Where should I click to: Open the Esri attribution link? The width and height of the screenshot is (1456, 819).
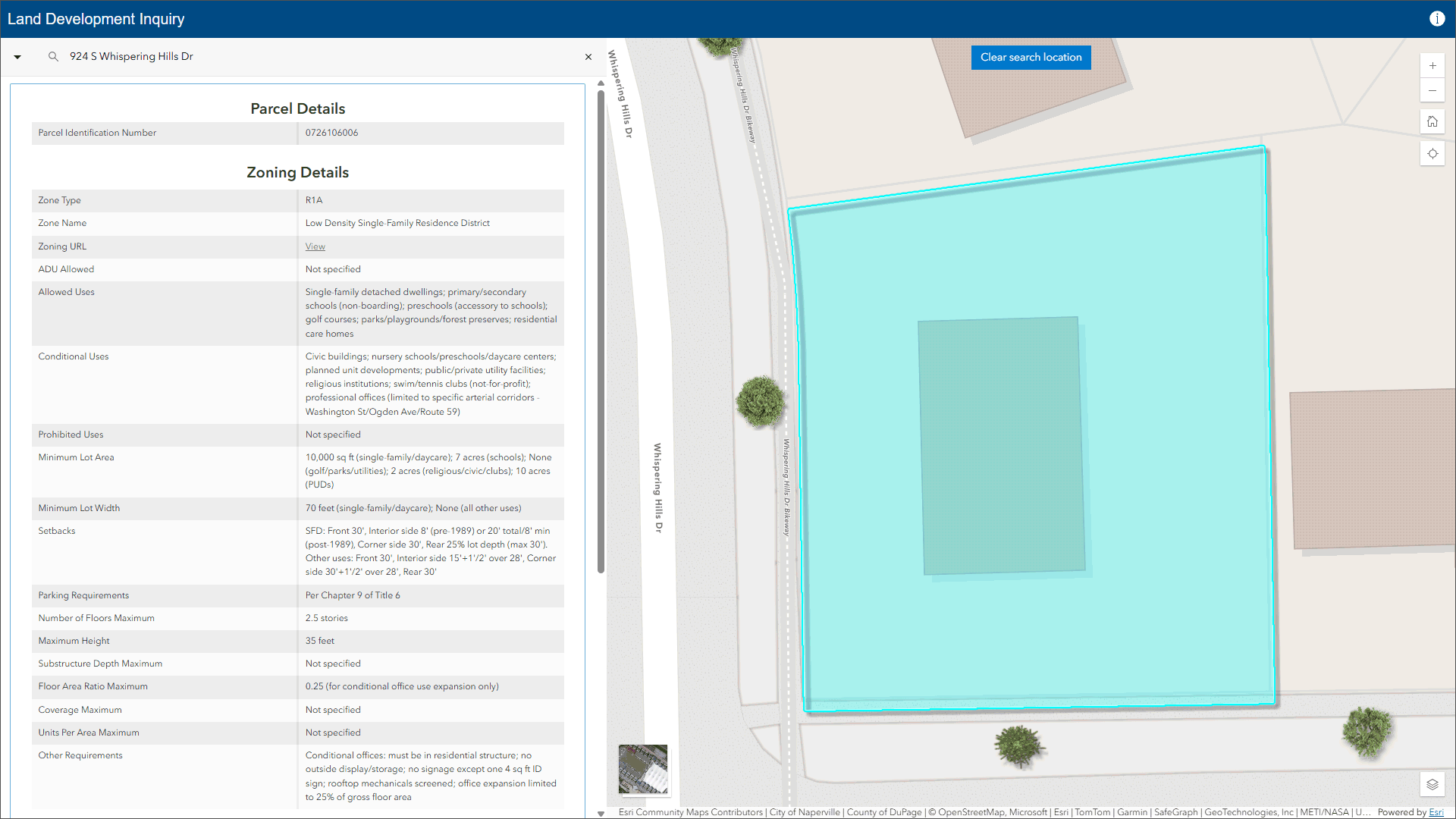1436,812
